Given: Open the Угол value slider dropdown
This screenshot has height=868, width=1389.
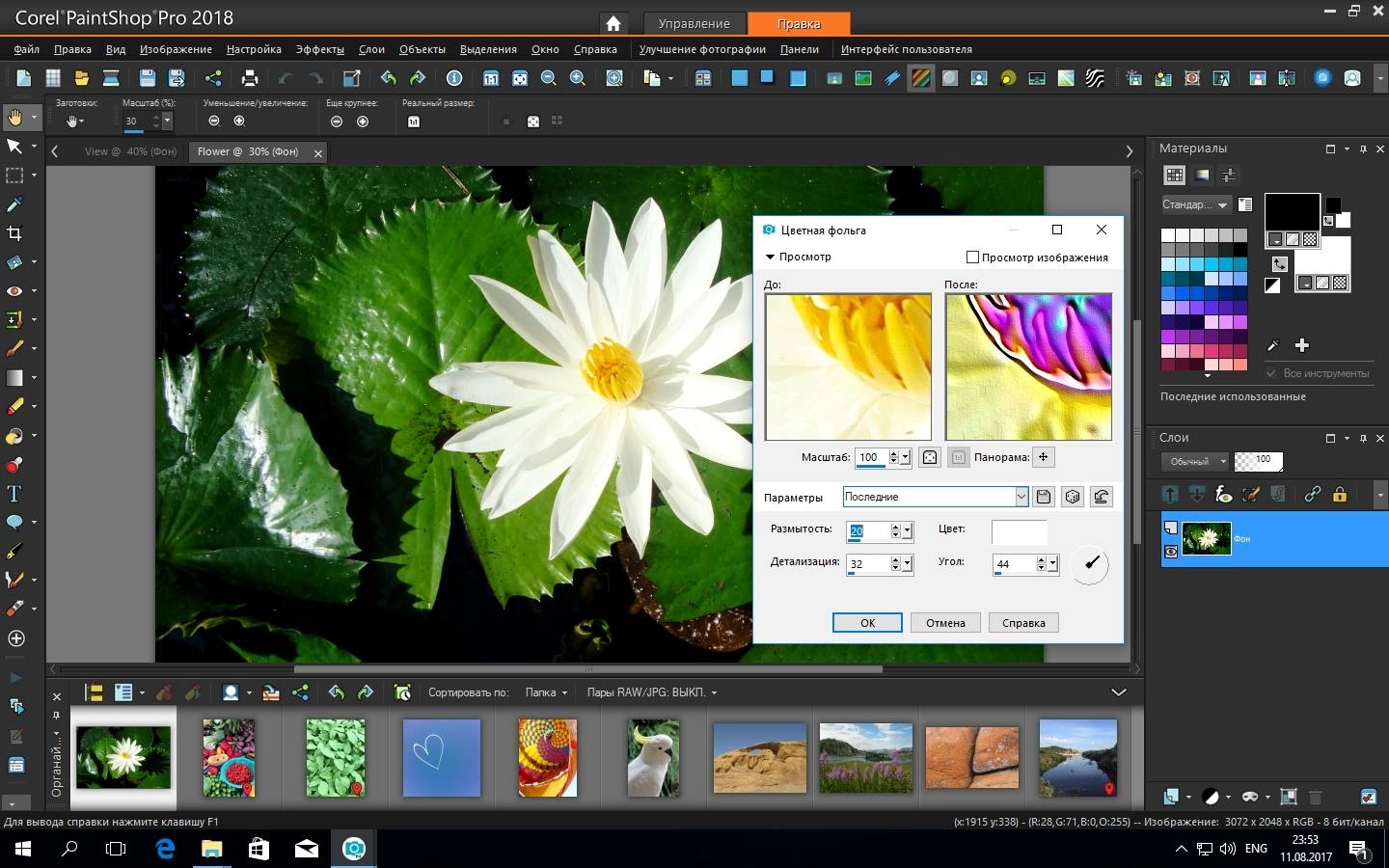Looking at the screenshot, I should point(1052,564).
